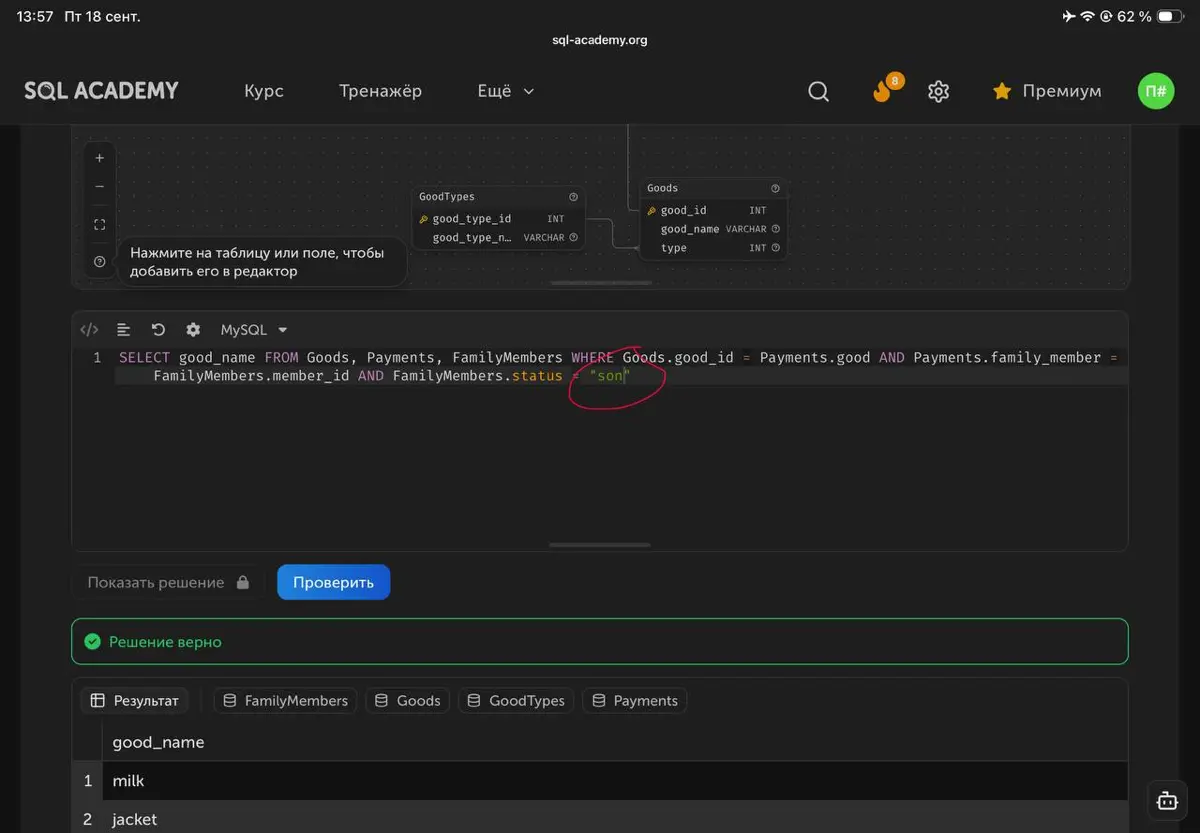Select the good_type_id key field
The width and height of the screenshot is (1200, 833).
click(498, 219)
